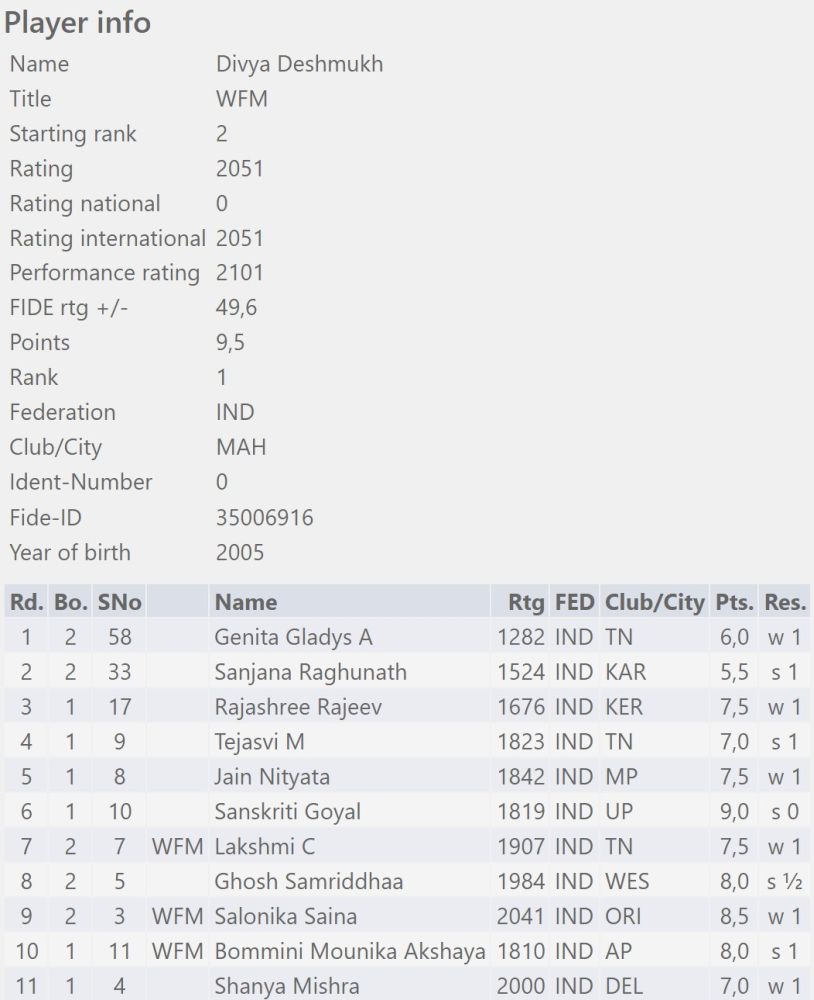Click the Club/City column header

[x=655, y=602]
